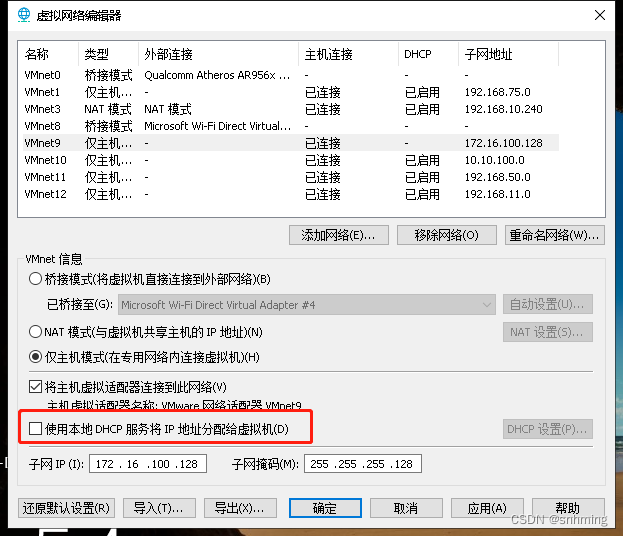Click the subnet mask input field
Viewport: 623px width, 536px height.
[363, 464]
